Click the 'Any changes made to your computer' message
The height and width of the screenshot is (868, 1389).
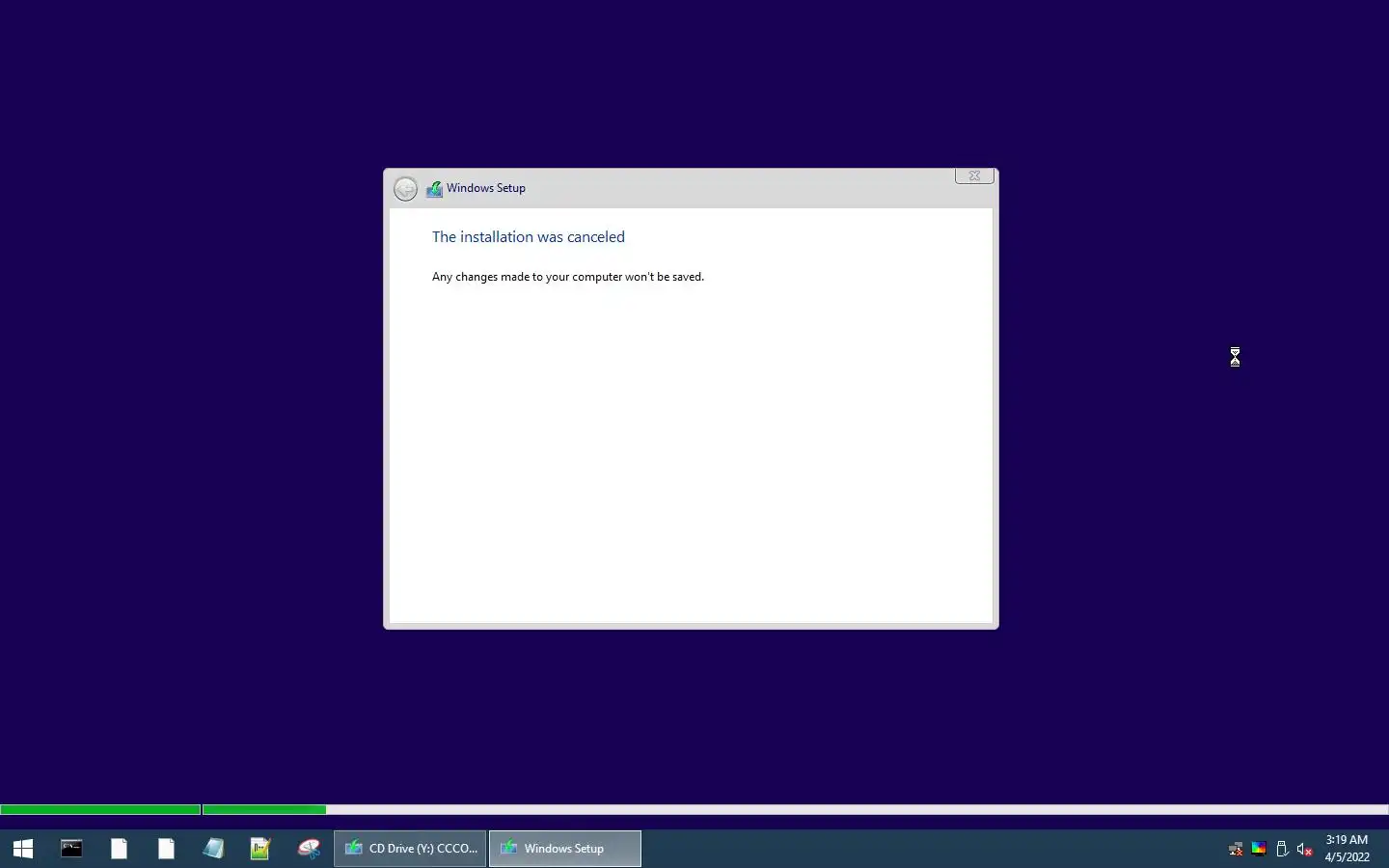(568, 277)
